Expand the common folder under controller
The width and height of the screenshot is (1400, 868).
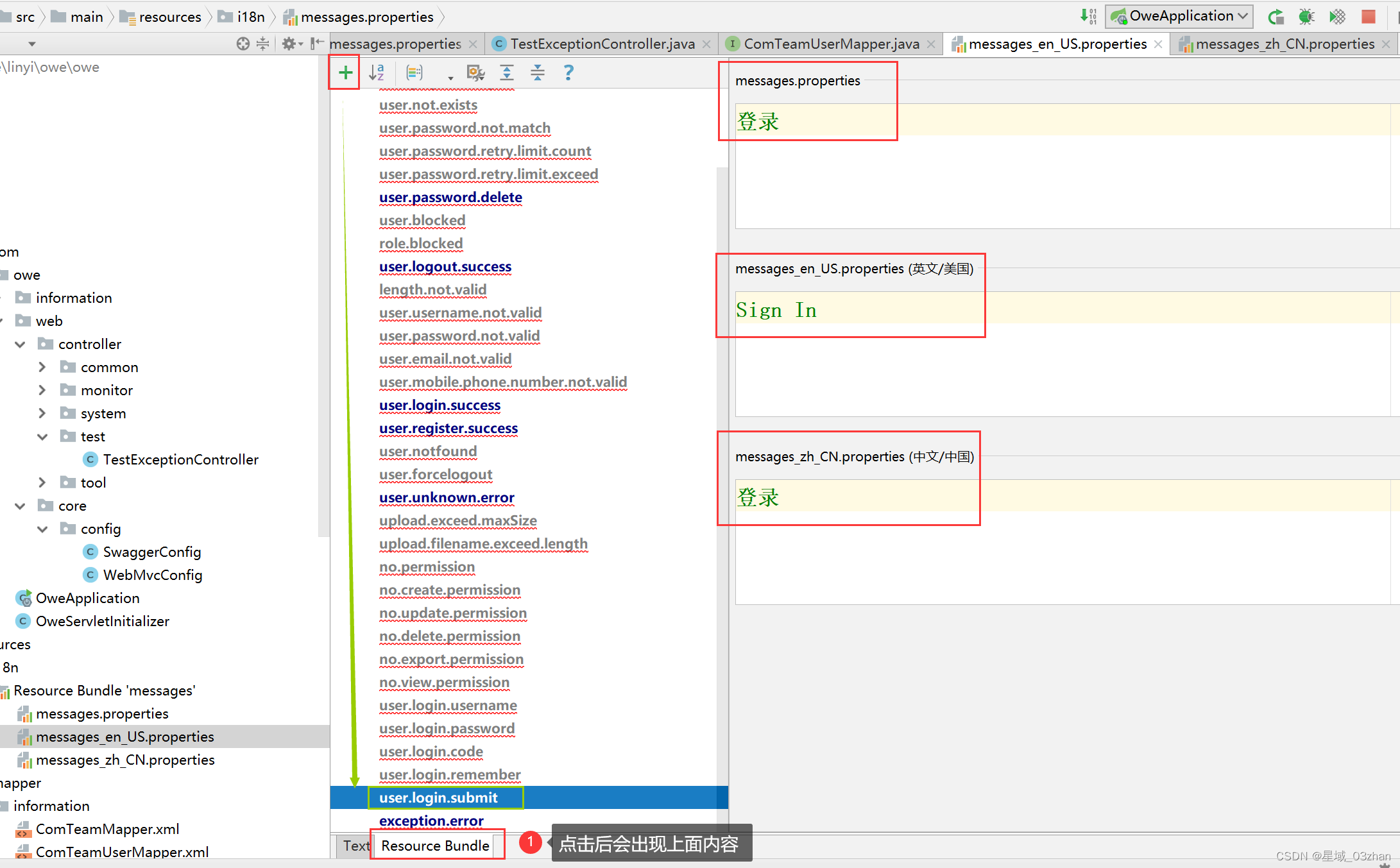(42, 366)
